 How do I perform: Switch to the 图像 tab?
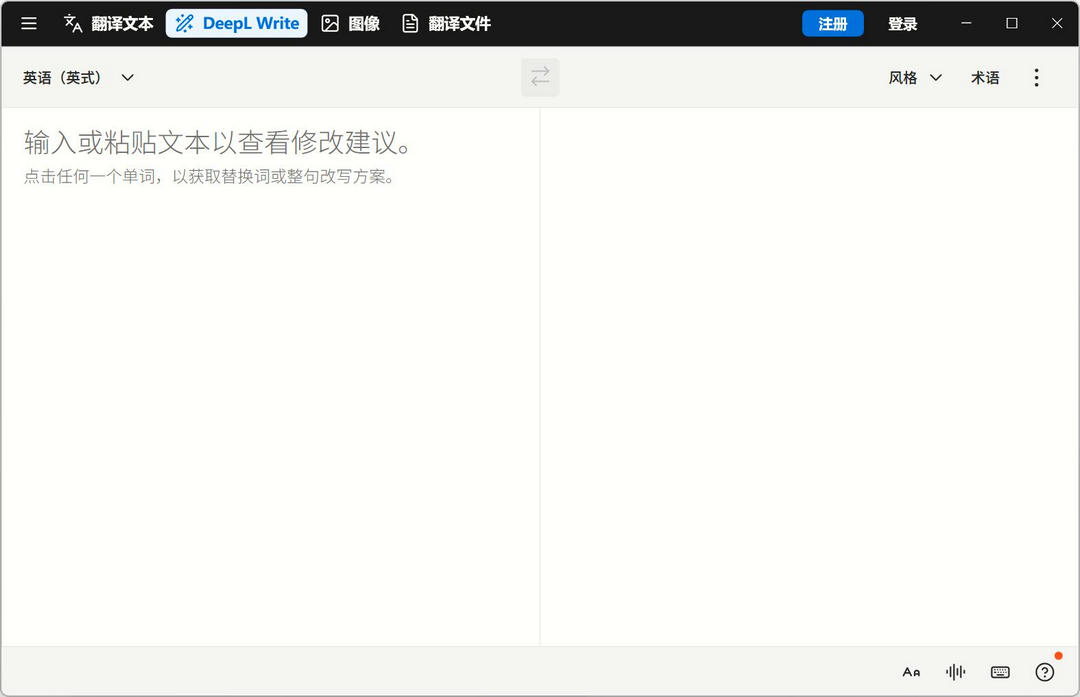(350, 23)
